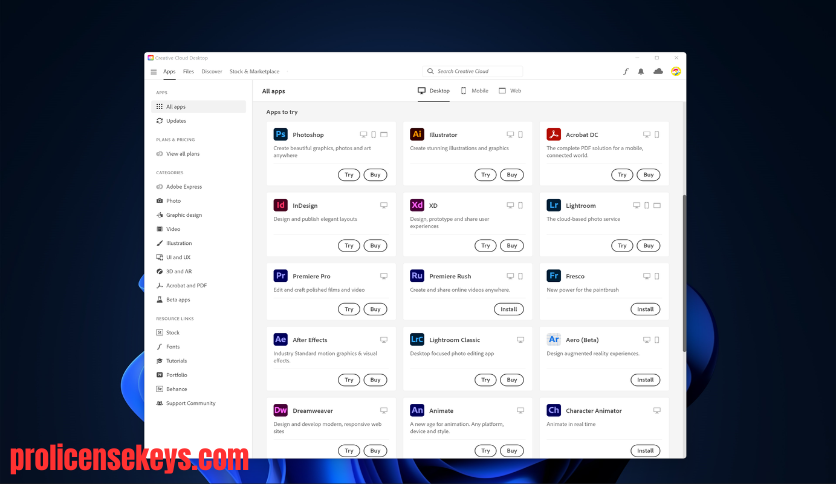Click Buy for XD
This screenshot has width=836, height=484.
click(512, 246)
